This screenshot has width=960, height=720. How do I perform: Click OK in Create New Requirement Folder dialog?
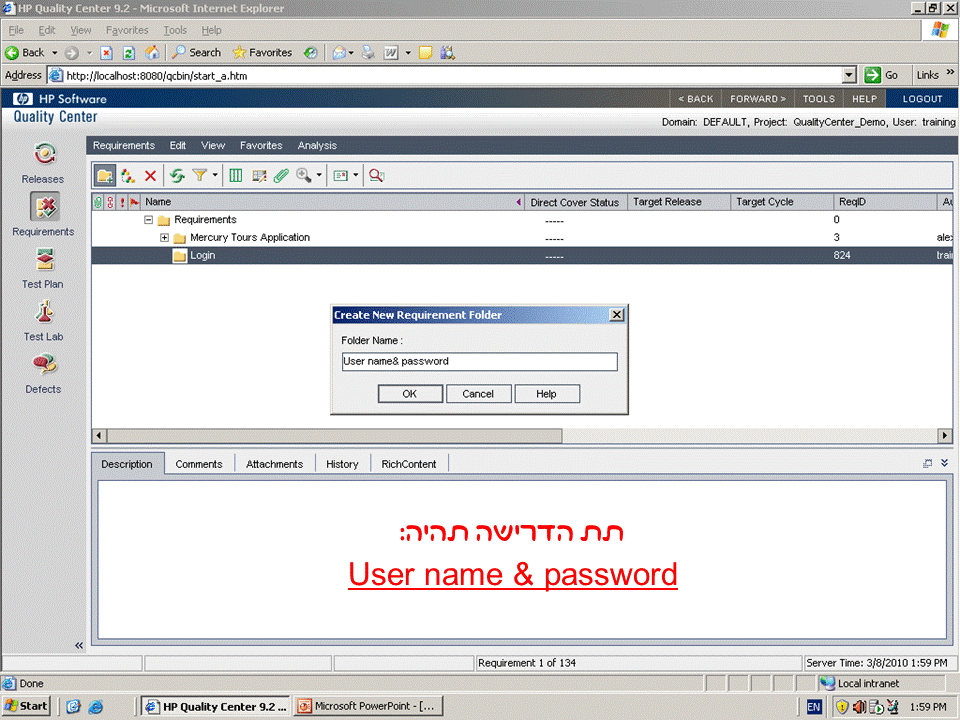tap(410, 394)
